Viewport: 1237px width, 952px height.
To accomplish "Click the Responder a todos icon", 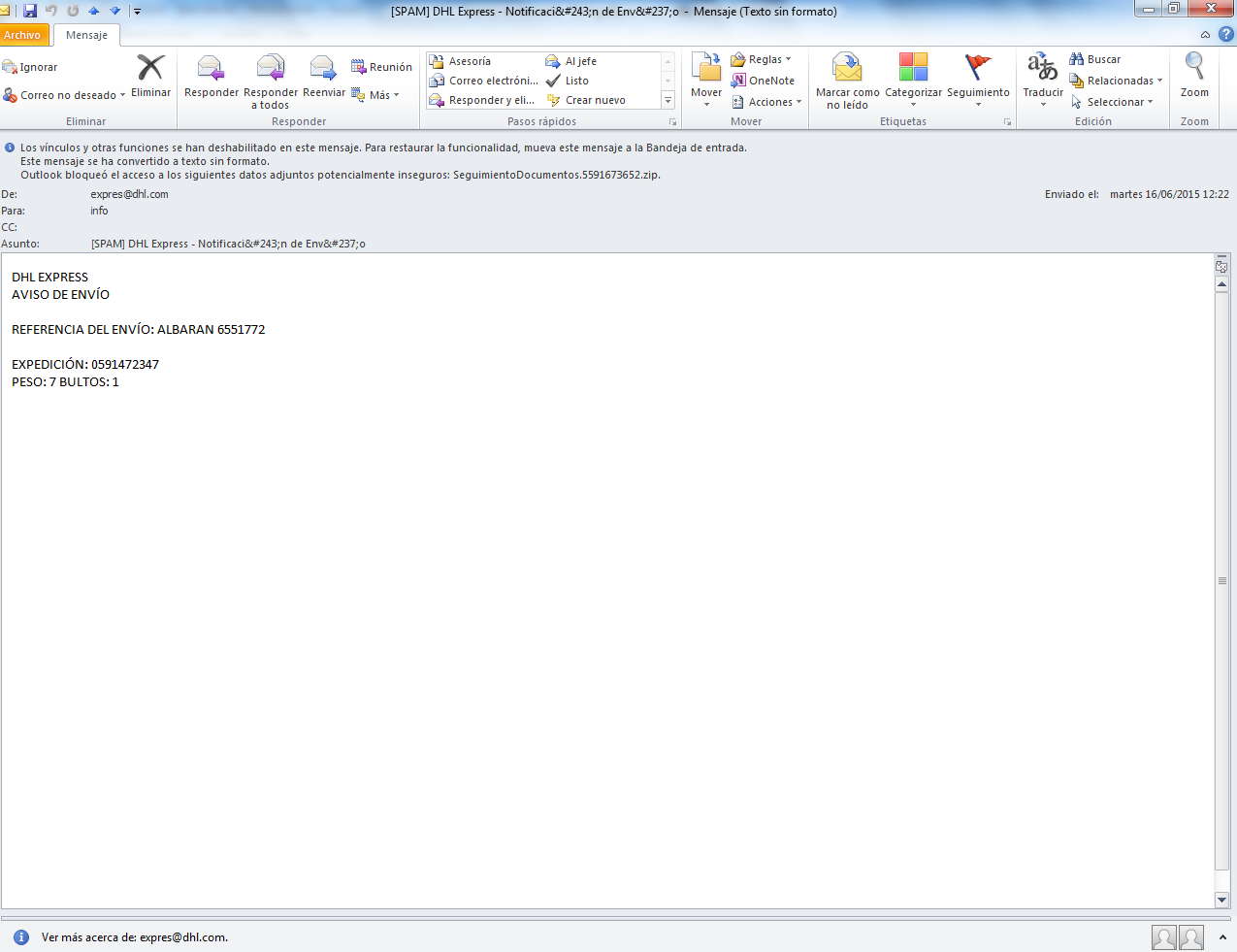I will (270, 80).
